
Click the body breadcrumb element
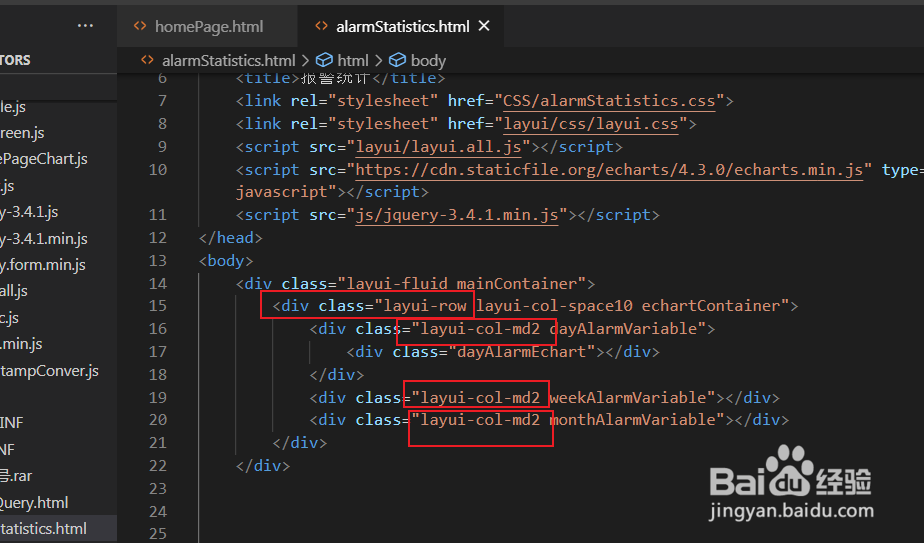tap(428, 61)
